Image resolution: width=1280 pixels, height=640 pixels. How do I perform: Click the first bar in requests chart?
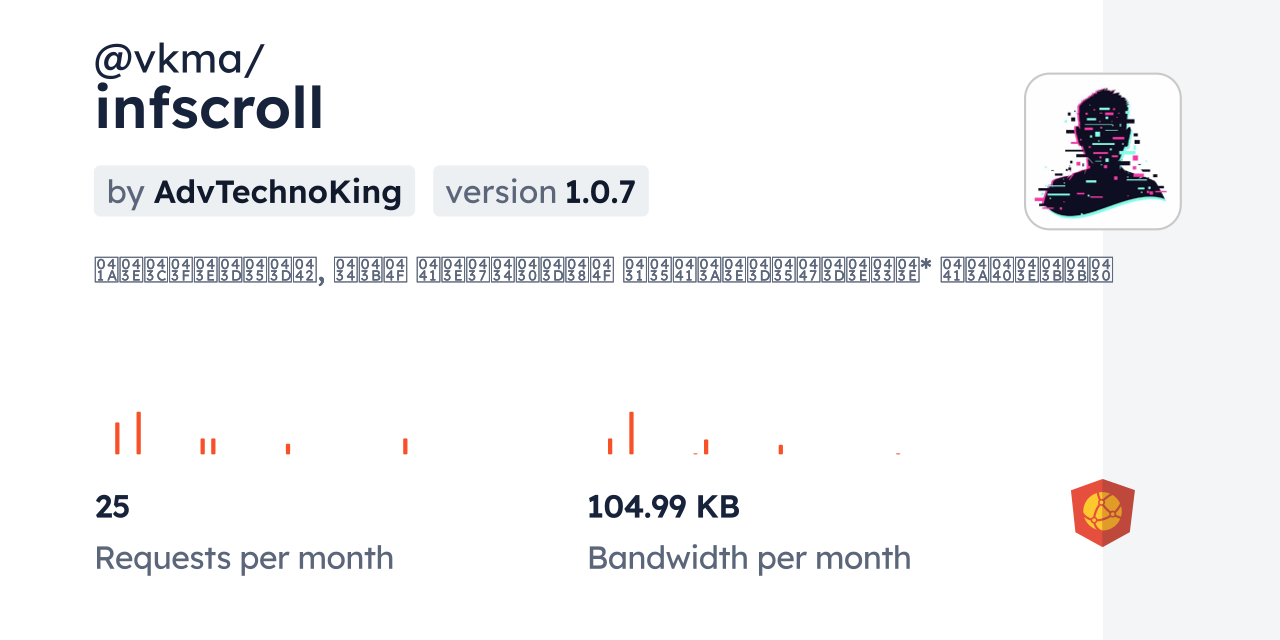117,438
